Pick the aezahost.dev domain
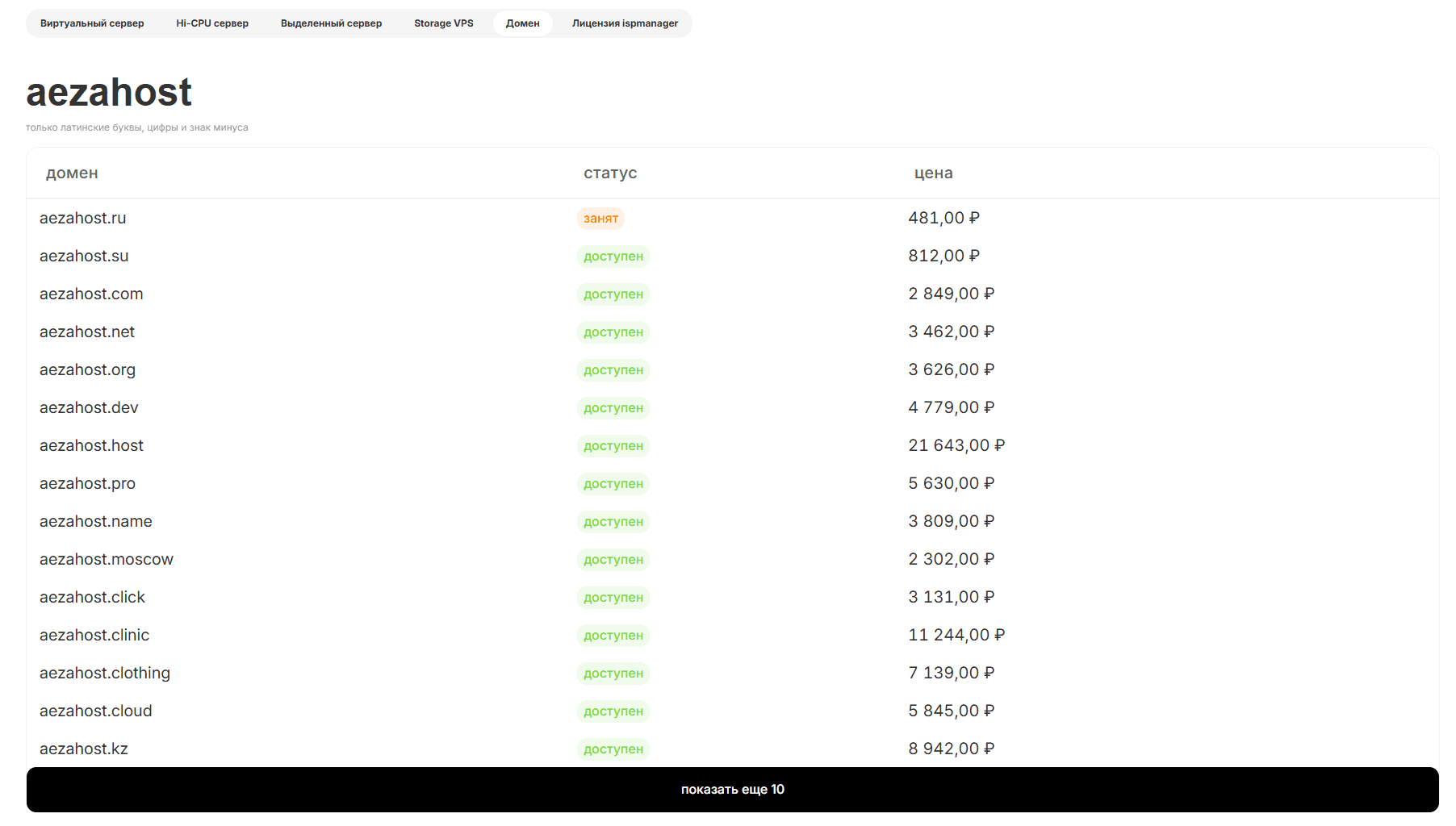The height and width of the screenshot is (826, 1456). point(89,407)
